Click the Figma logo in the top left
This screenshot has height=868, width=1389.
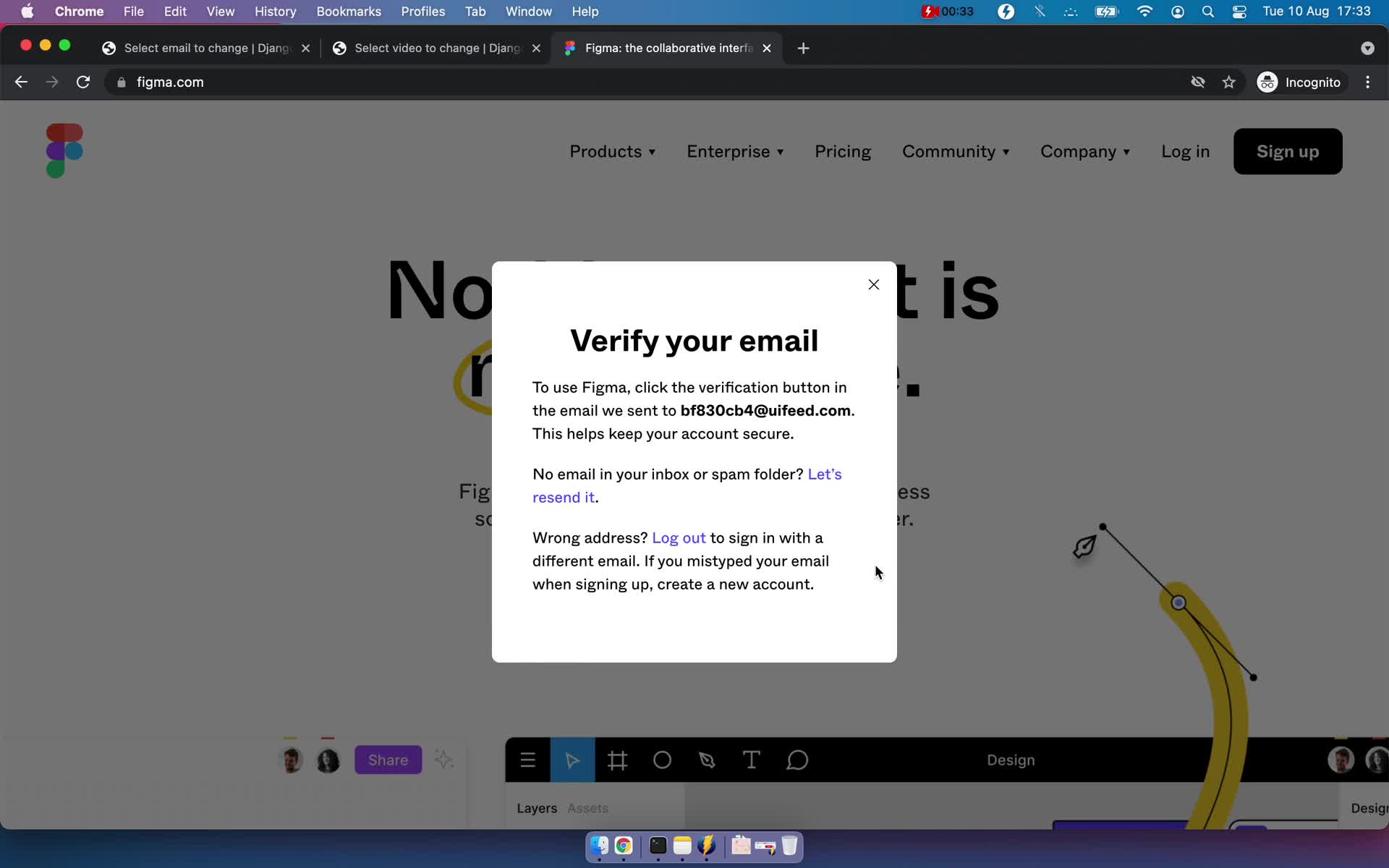pos(65,150)
